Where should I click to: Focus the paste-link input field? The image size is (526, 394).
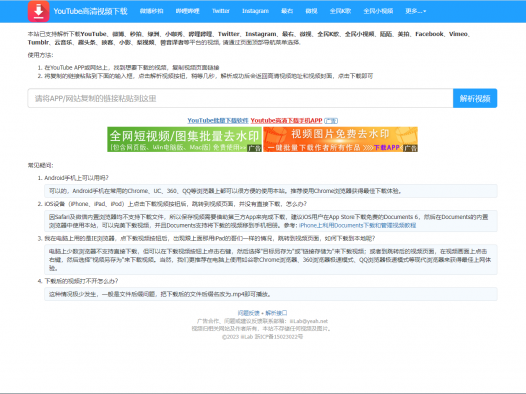[x=240, y=98]
